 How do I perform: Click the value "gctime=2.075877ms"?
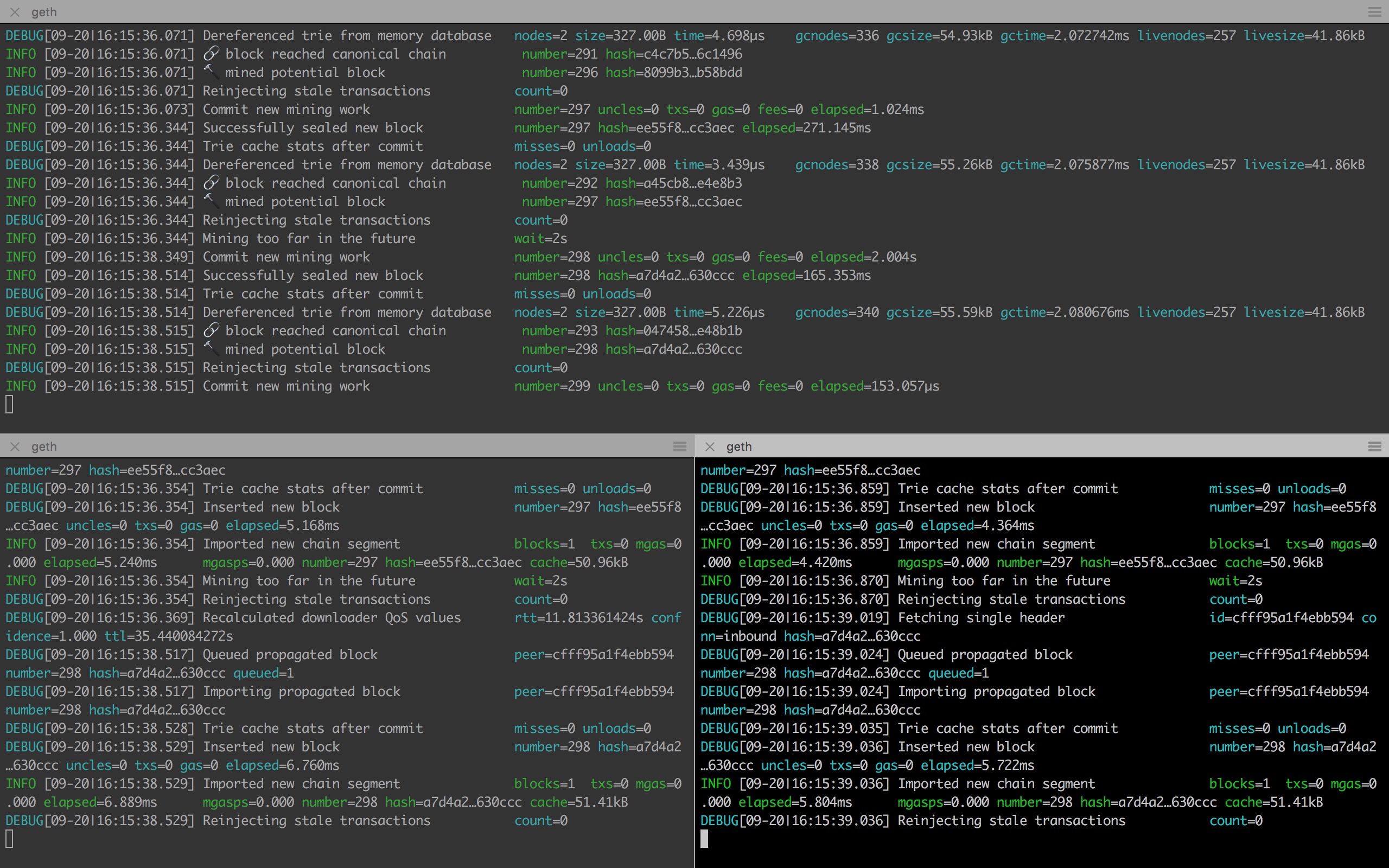[x=1065, y=165]
